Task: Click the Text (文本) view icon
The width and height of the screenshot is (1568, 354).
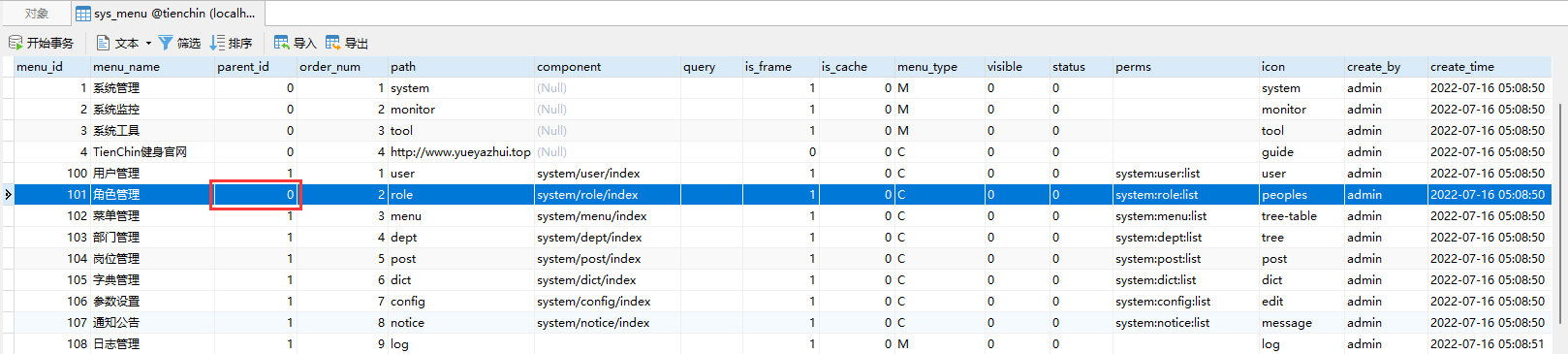Action: (103, 43)
